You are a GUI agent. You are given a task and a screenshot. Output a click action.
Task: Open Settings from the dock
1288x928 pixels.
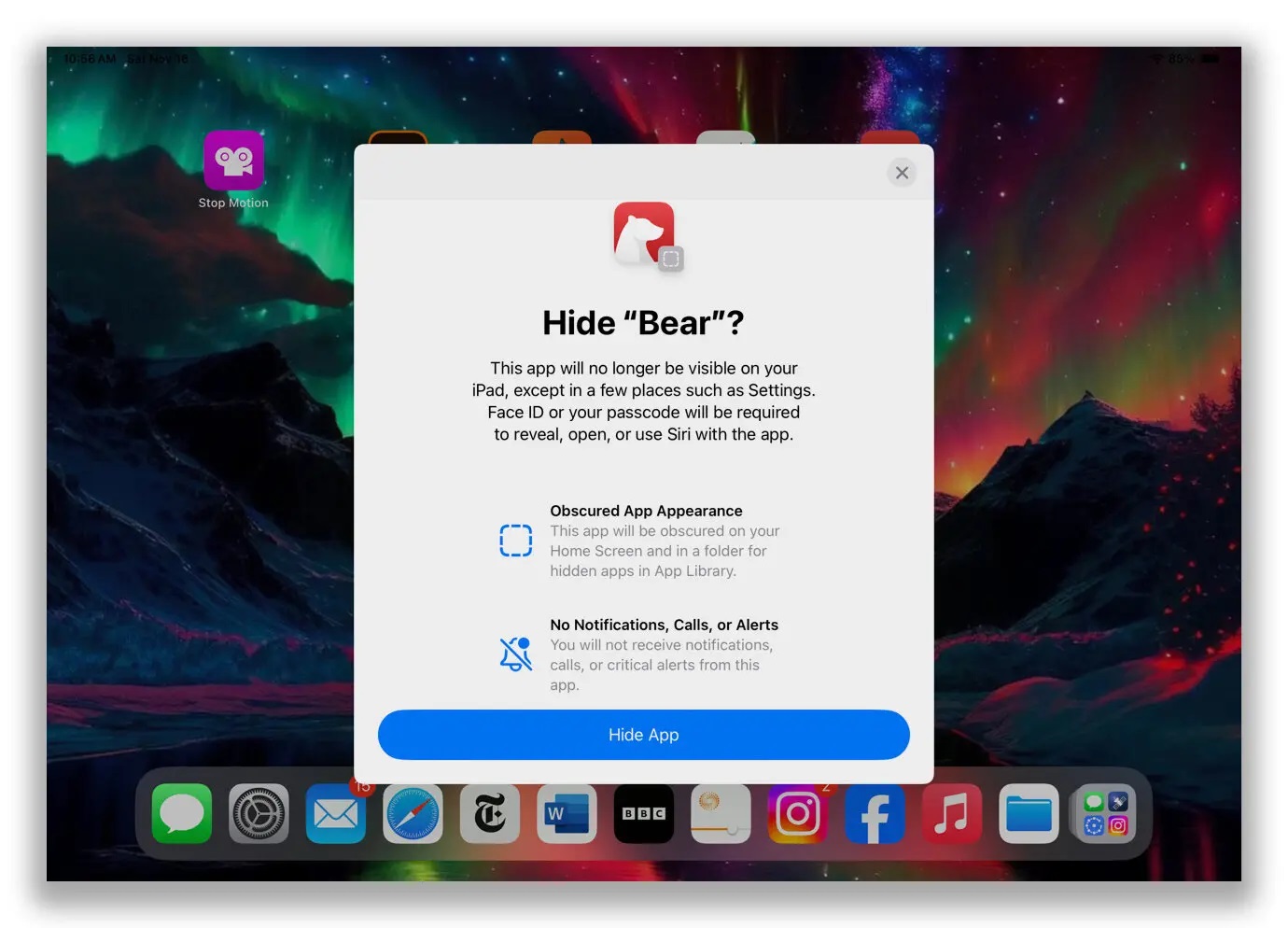pos(259,813)
